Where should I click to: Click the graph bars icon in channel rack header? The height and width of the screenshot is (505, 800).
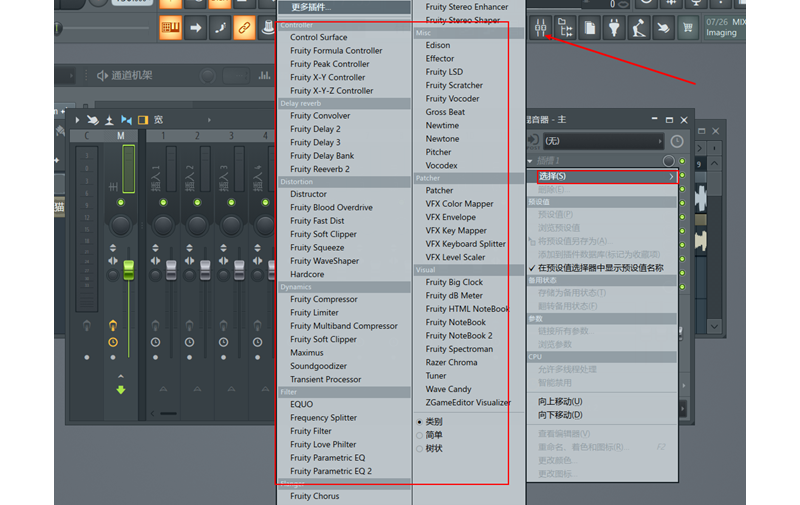(x=264, y=75)
